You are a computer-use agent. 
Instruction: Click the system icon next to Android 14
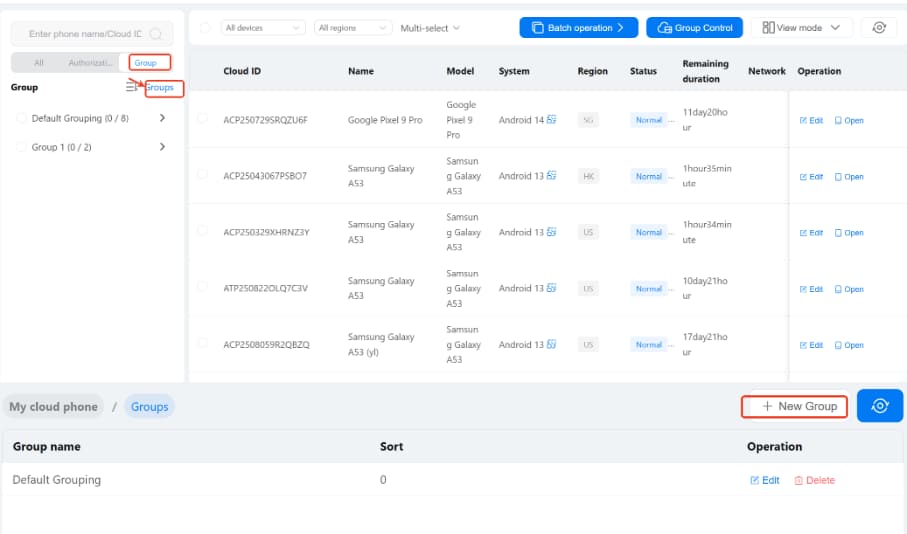coord(552,120)
